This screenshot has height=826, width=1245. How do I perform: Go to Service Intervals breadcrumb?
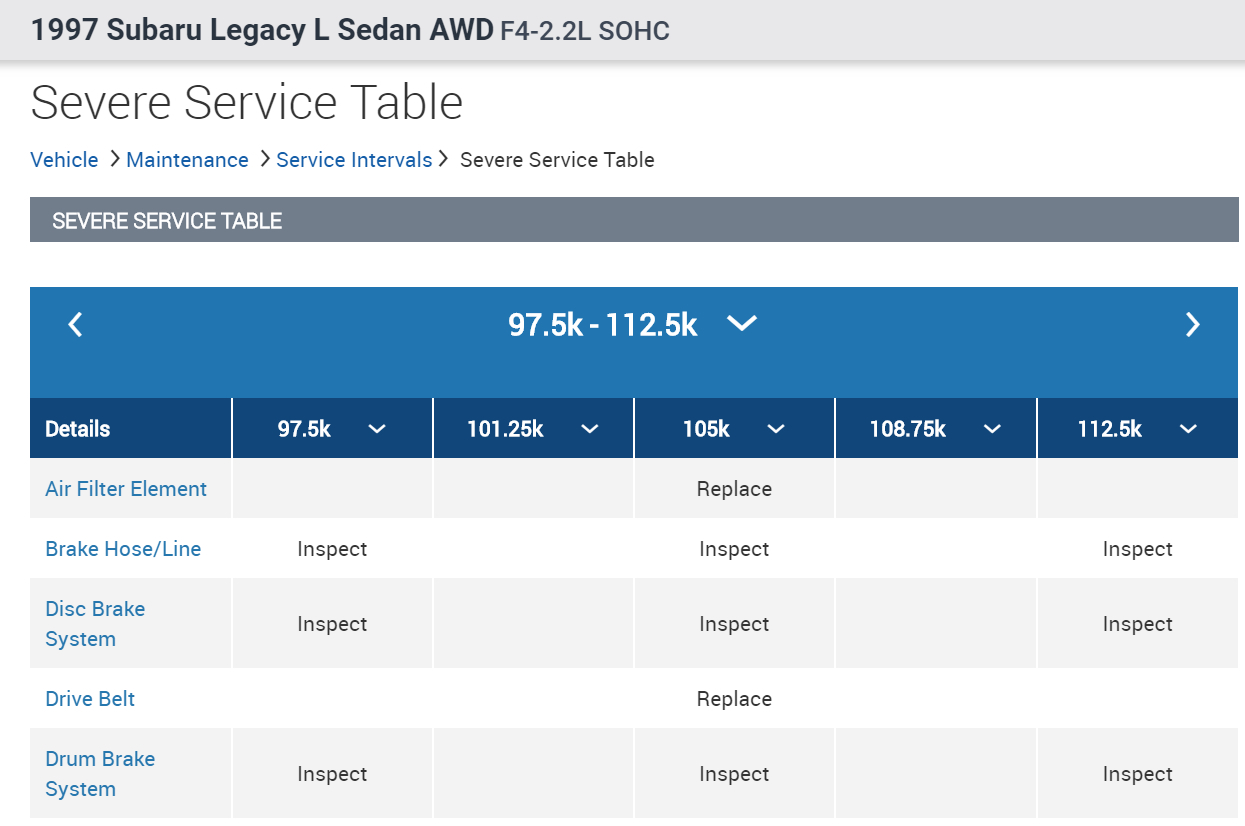click(x=354, y=160)
